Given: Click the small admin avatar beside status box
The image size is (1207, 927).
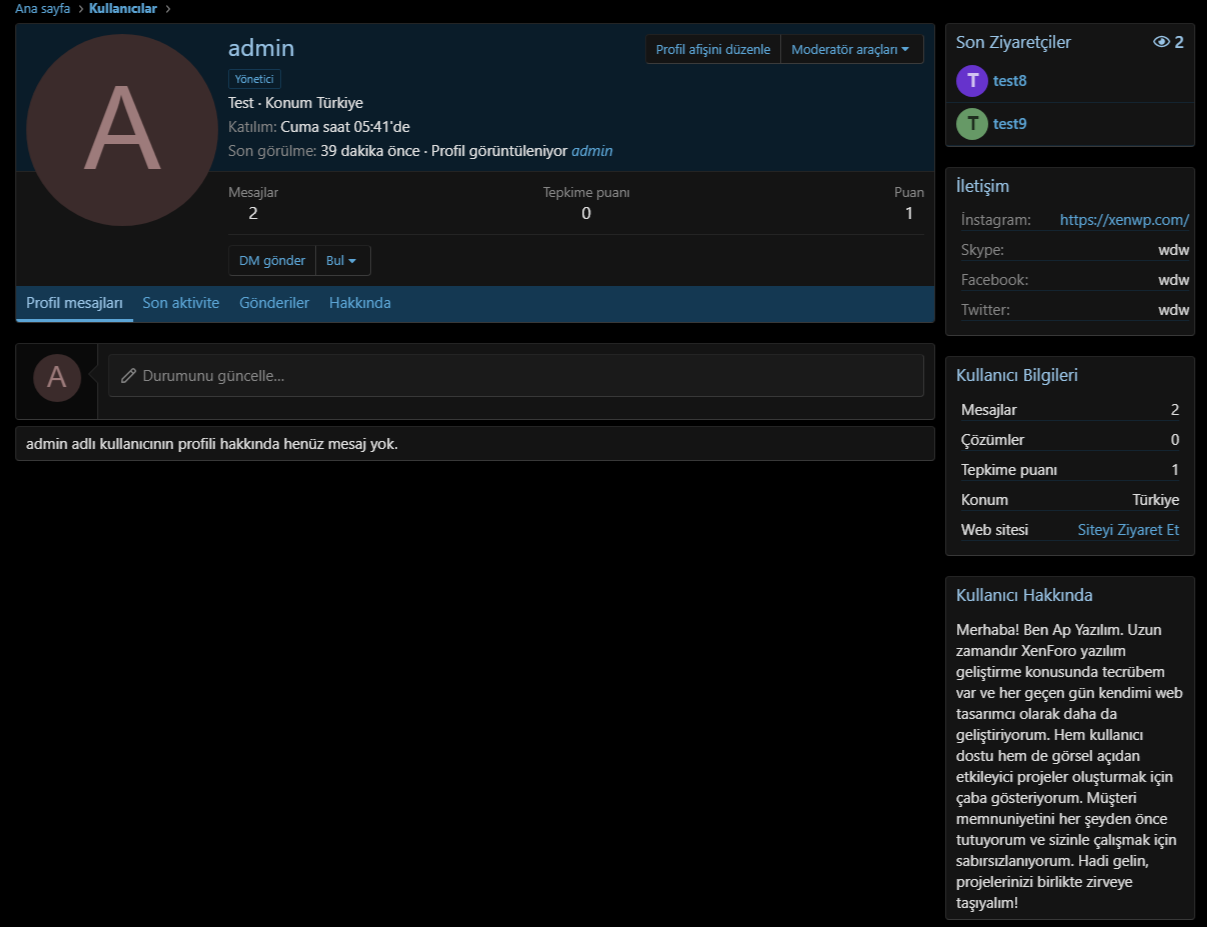Looking at the screenshot, I should [57, 377].
